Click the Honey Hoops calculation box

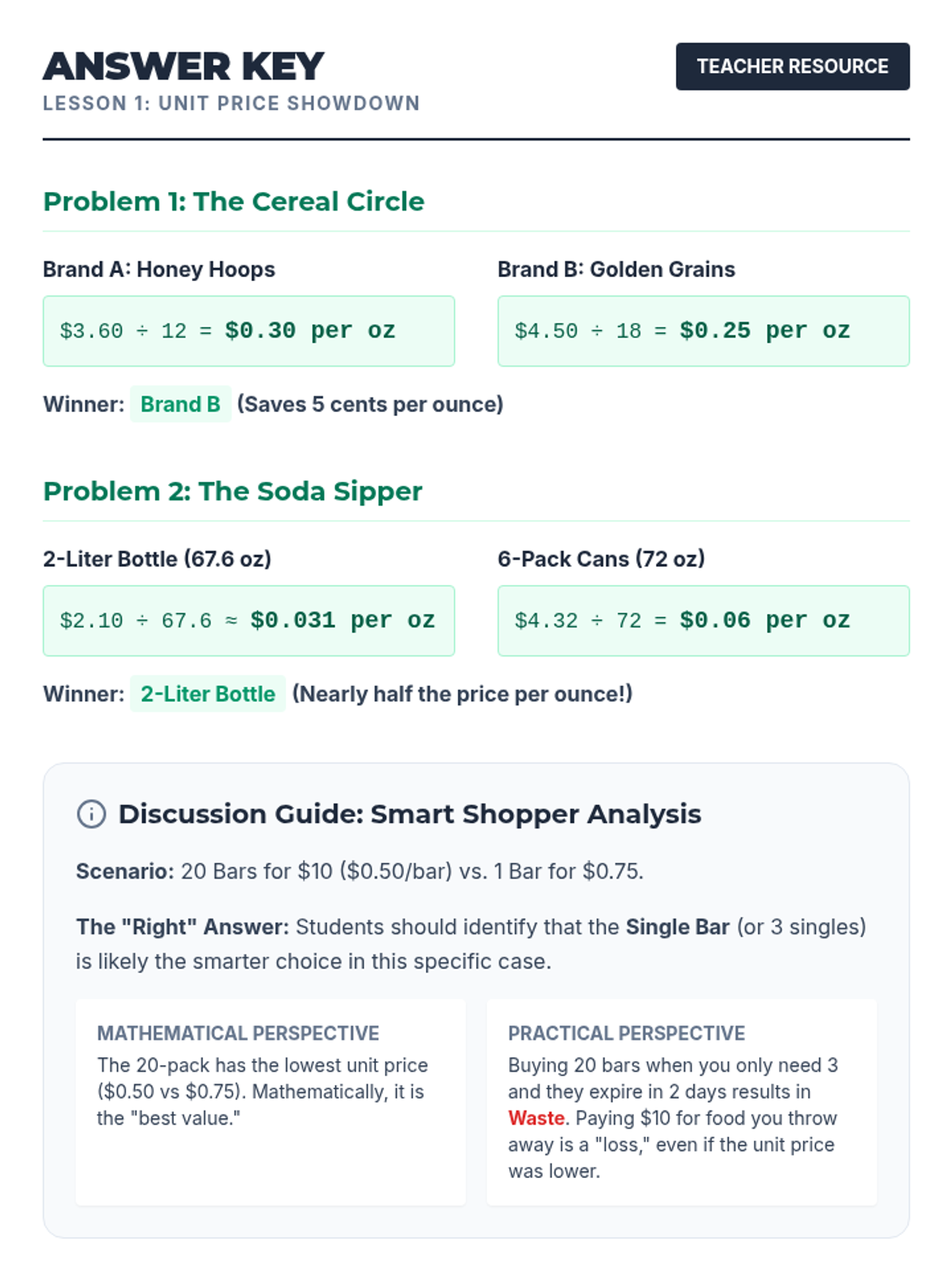pos(249,331)
